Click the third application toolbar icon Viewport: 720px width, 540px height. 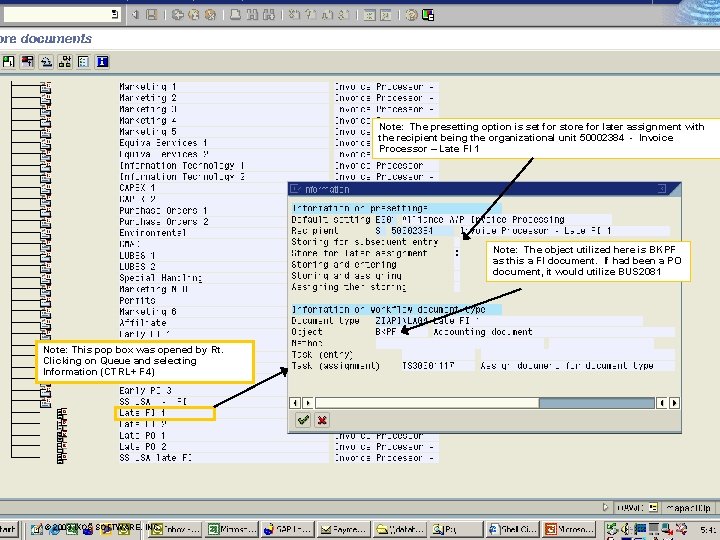pos(46,62)
